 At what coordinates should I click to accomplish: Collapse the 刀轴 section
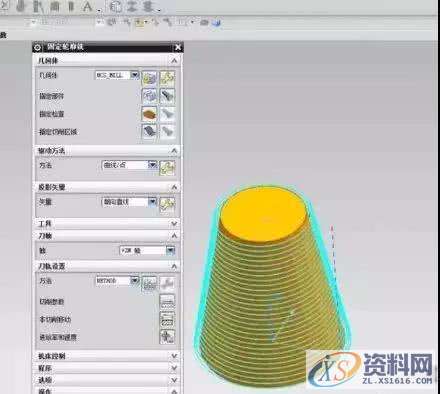point(174,236)
